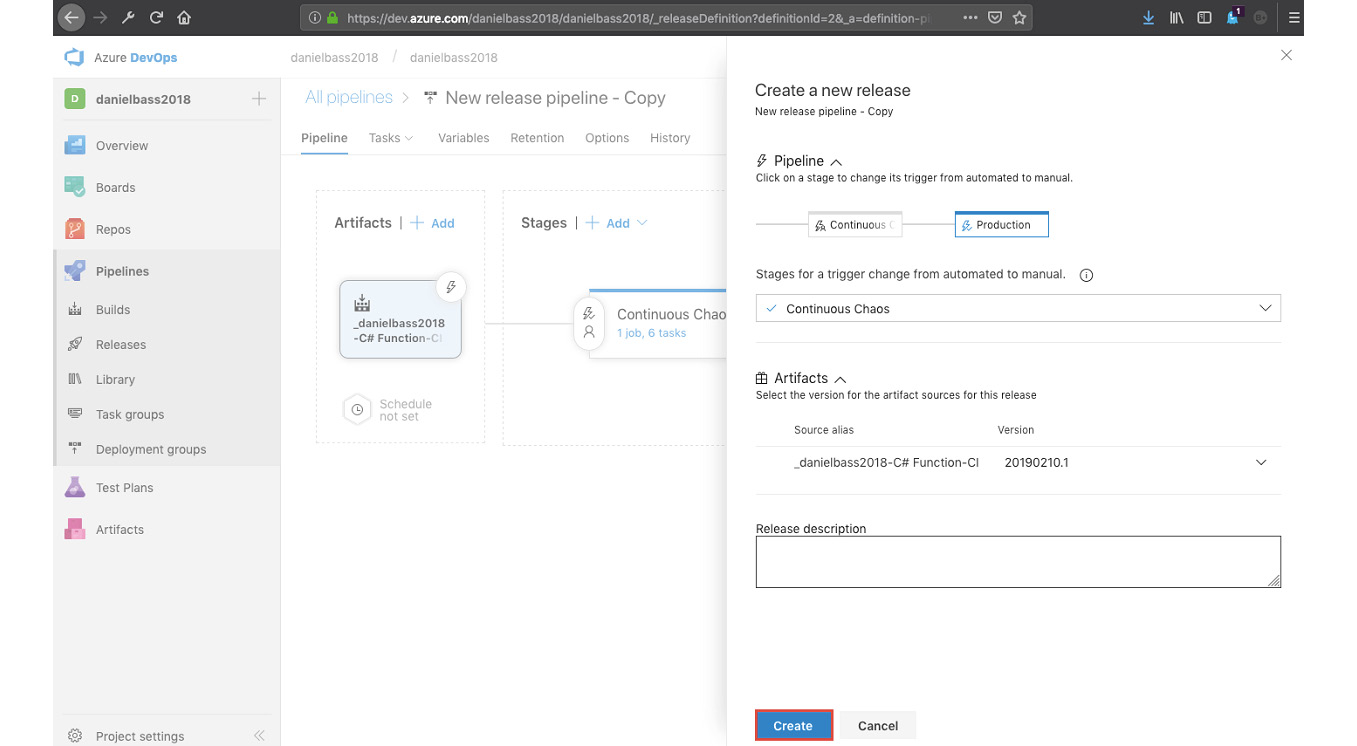Click Add next to Artifacts

(x=432, y=223)
